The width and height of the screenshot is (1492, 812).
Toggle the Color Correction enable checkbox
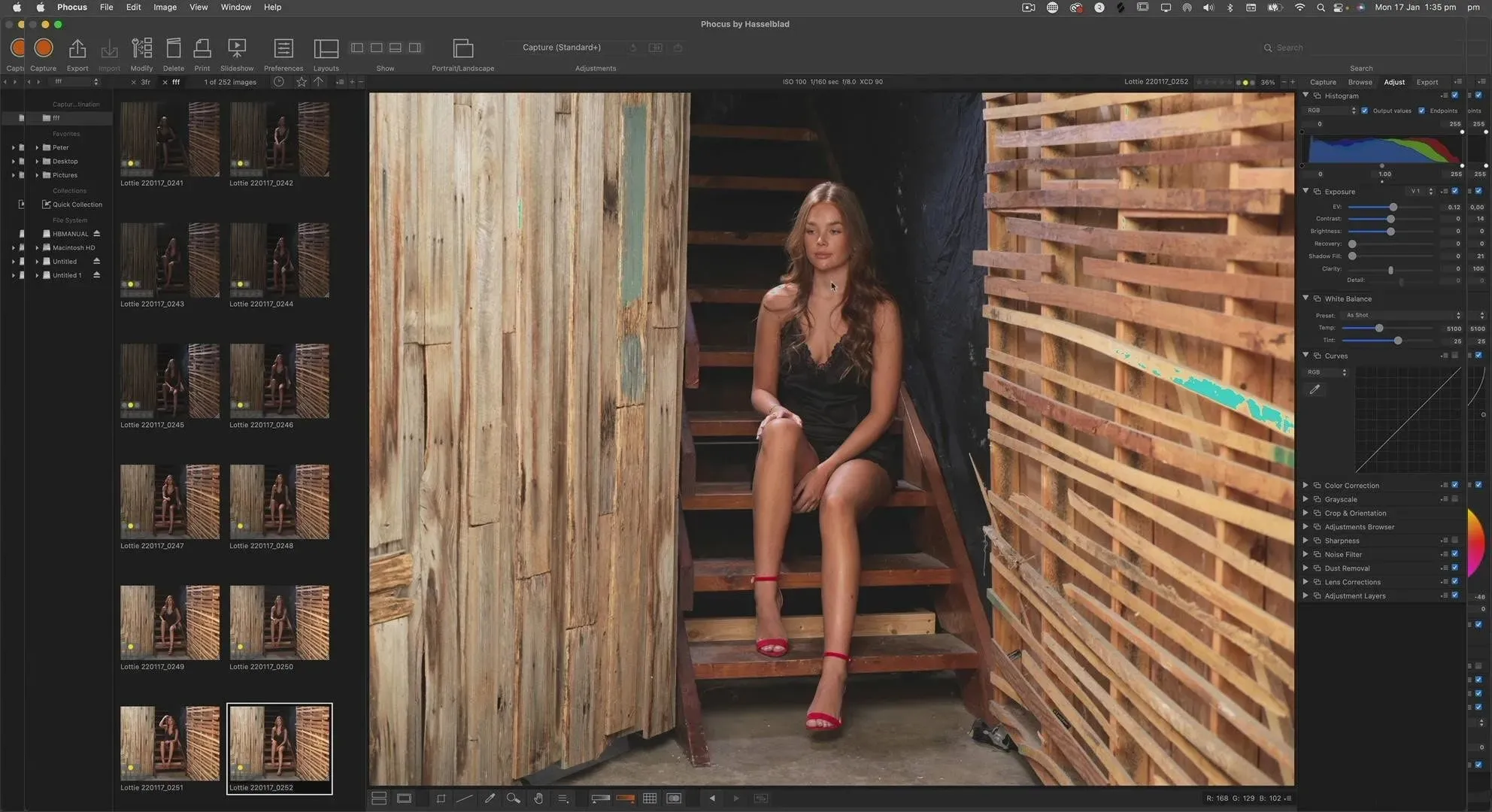click(1454, 485)
